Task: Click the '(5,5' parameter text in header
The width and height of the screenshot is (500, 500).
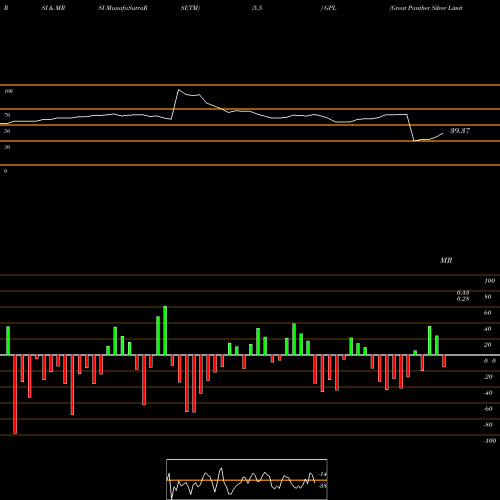Action: click(257, 8)
